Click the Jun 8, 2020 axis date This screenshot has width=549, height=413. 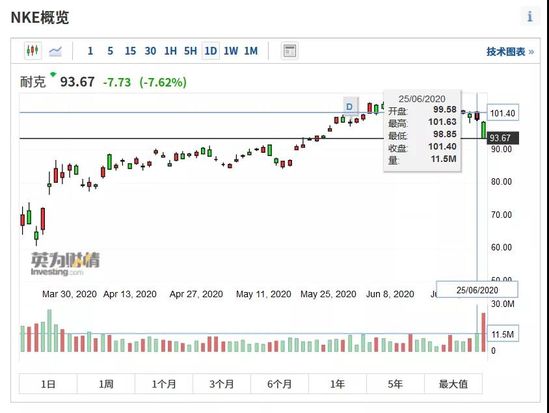(390, 294)
